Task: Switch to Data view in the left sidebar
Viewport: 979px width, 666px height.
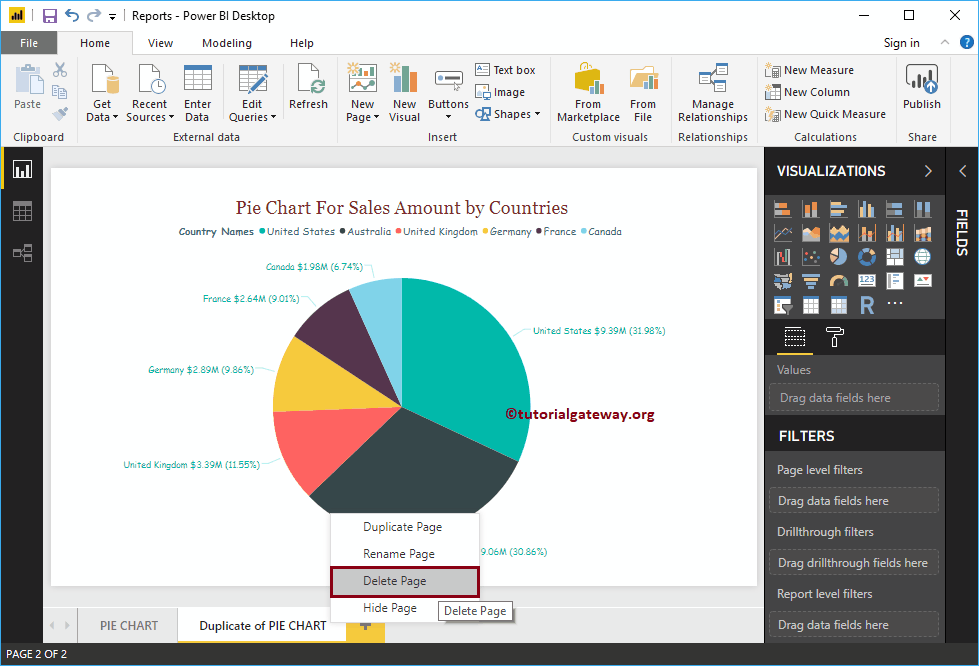Action: point(22,211)
